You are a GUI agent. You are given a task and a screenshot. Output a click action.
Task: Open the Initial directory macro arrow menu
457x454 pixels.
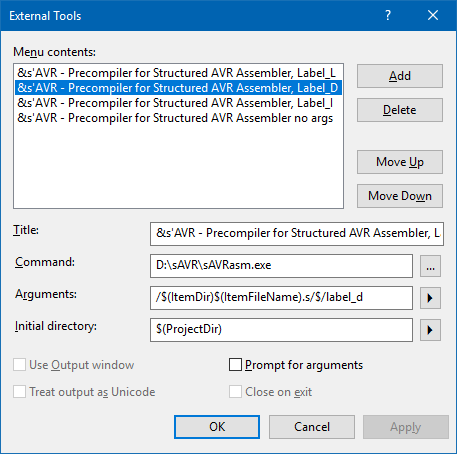pyautogui.click(x=430, y=330)
